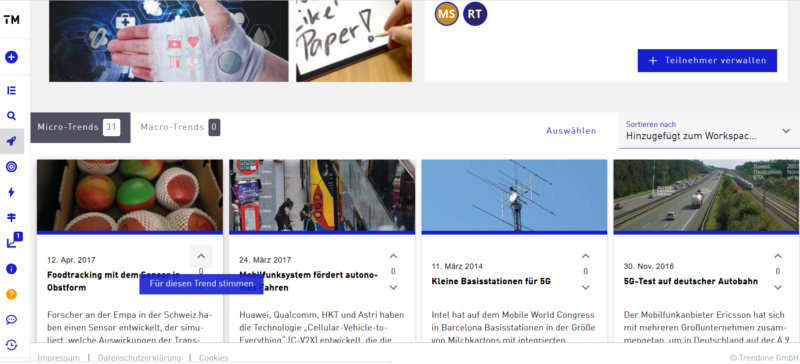Downvote the Mobilfunksystem fördert autonomes Fahren trend
This screenshot has height=364, width=800.
pos(393,287)
